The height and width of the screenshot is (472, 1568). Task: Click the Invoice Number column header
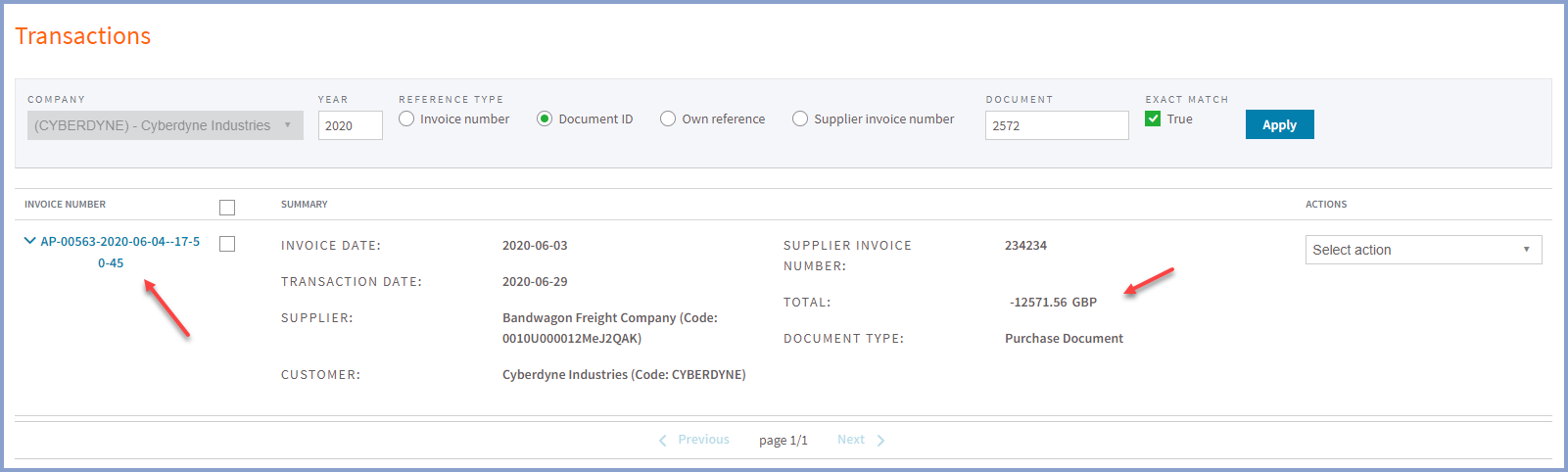point(65,205)
